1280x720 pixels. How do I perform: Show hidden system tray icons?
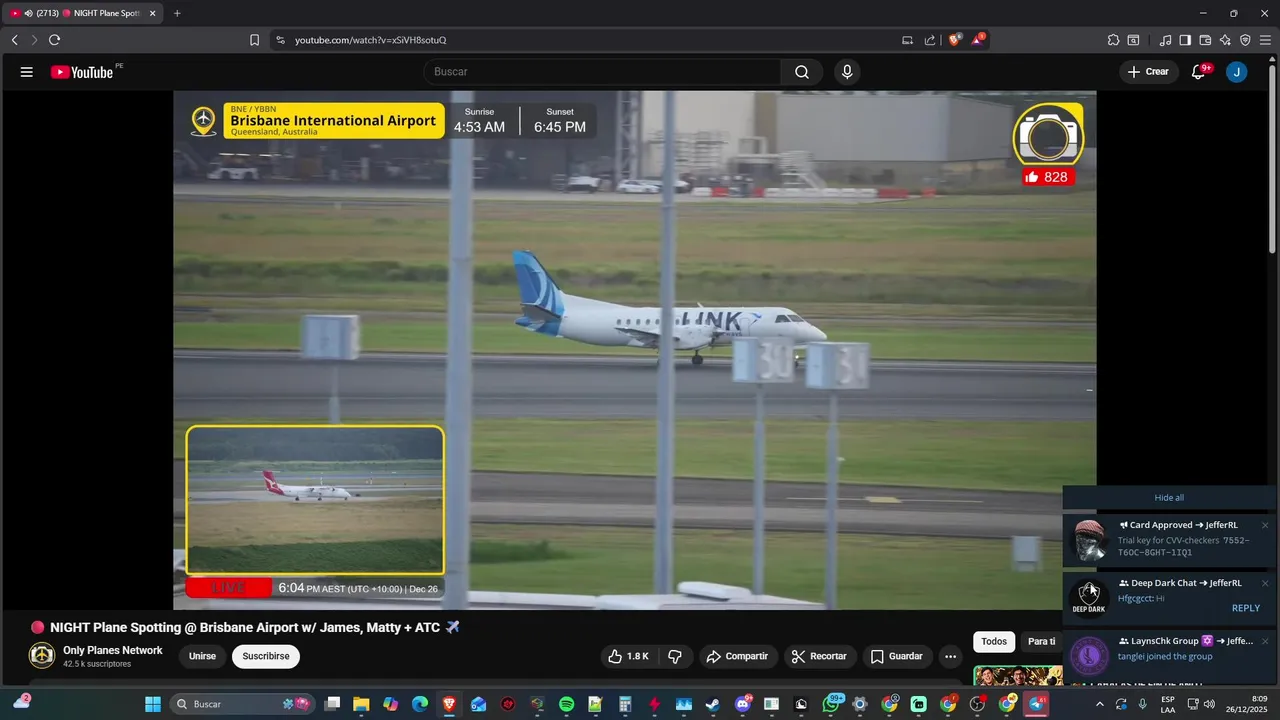[1100, 704]
